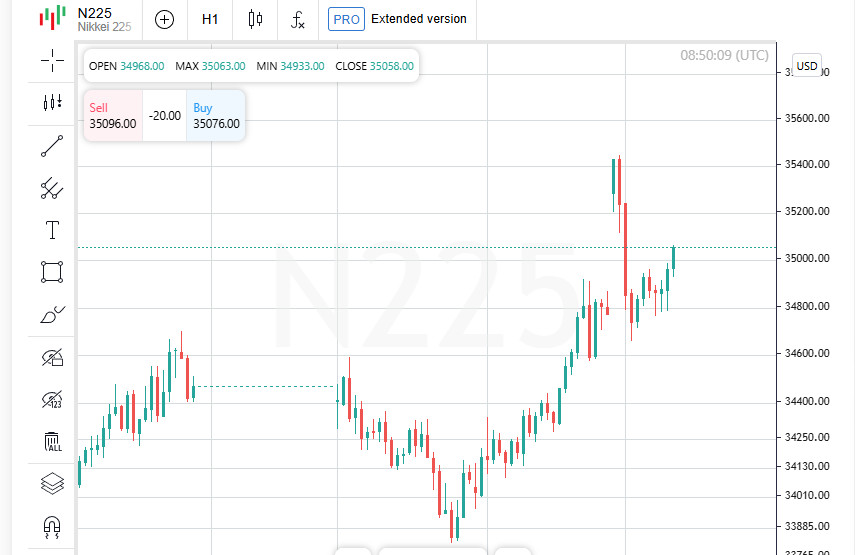Select the rectangle shape tool

52,272
